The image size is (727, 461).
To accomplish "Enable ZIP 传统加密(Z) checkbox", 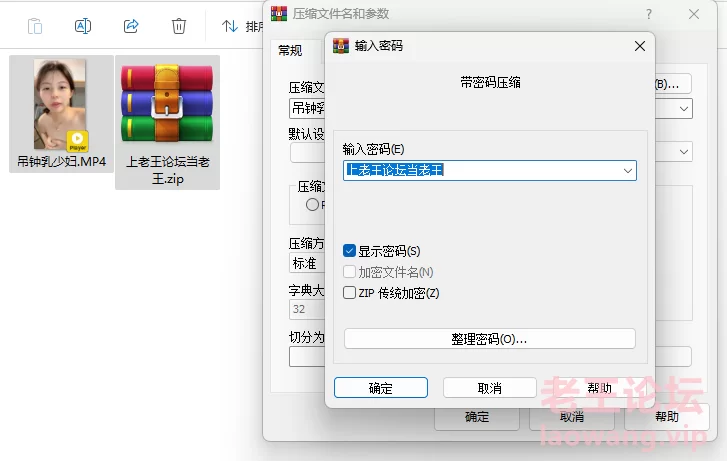I will coord(349,293).
